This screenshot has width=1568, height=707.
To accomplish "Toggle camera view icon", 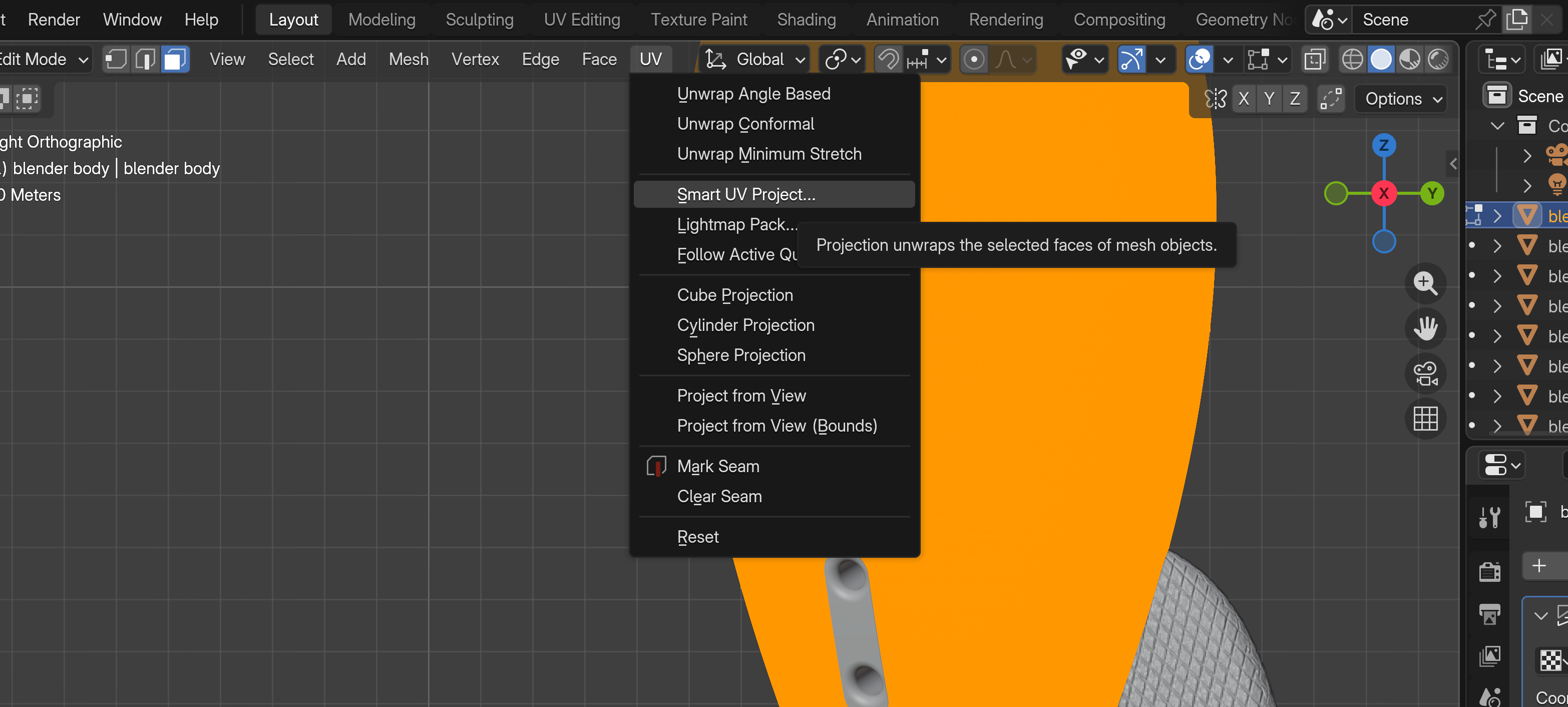I will pos(1425,374).
